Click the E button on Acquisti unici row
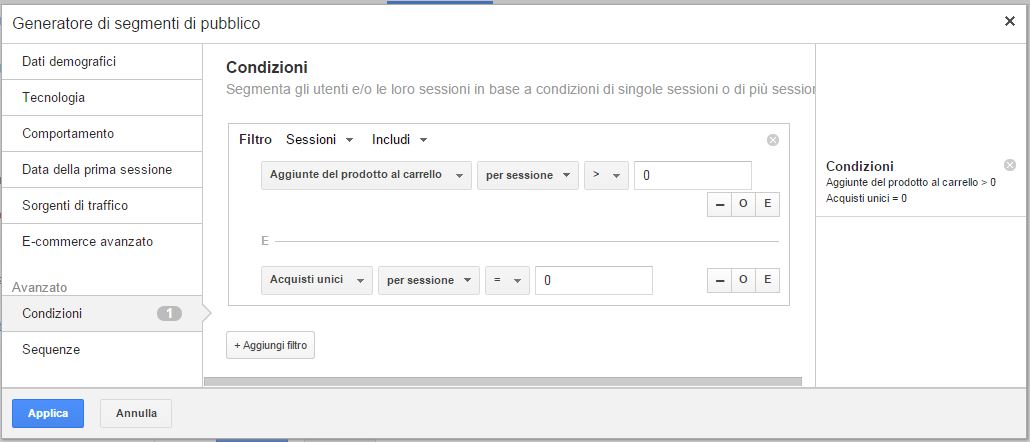The image size is (1030, 442). 767,280
